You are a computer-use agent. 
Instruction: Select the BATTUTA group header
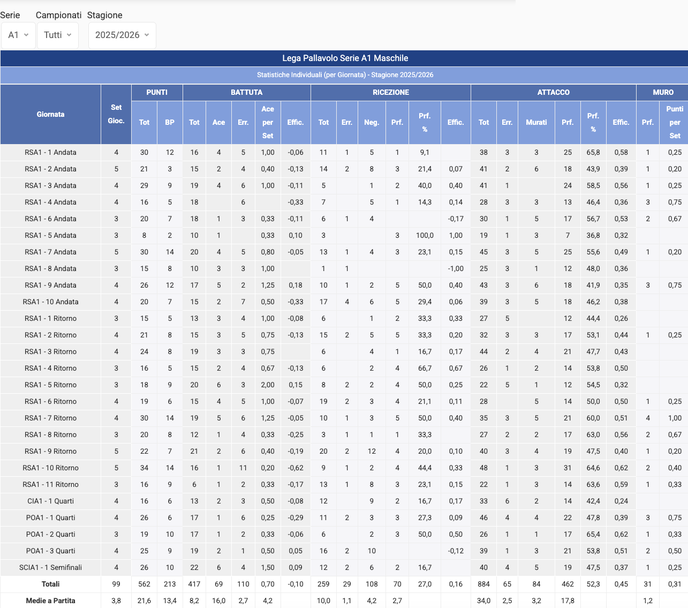click(246, 92)
